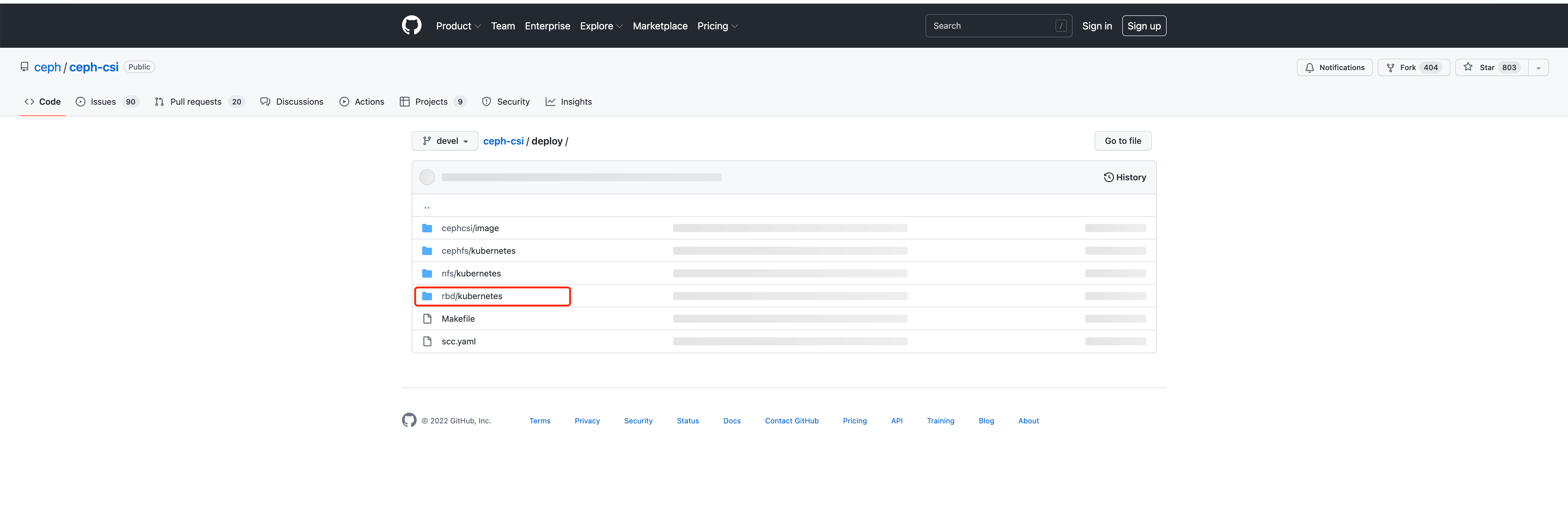Check the Status footer link
The image size is (1568, 529).
[688, 421]
